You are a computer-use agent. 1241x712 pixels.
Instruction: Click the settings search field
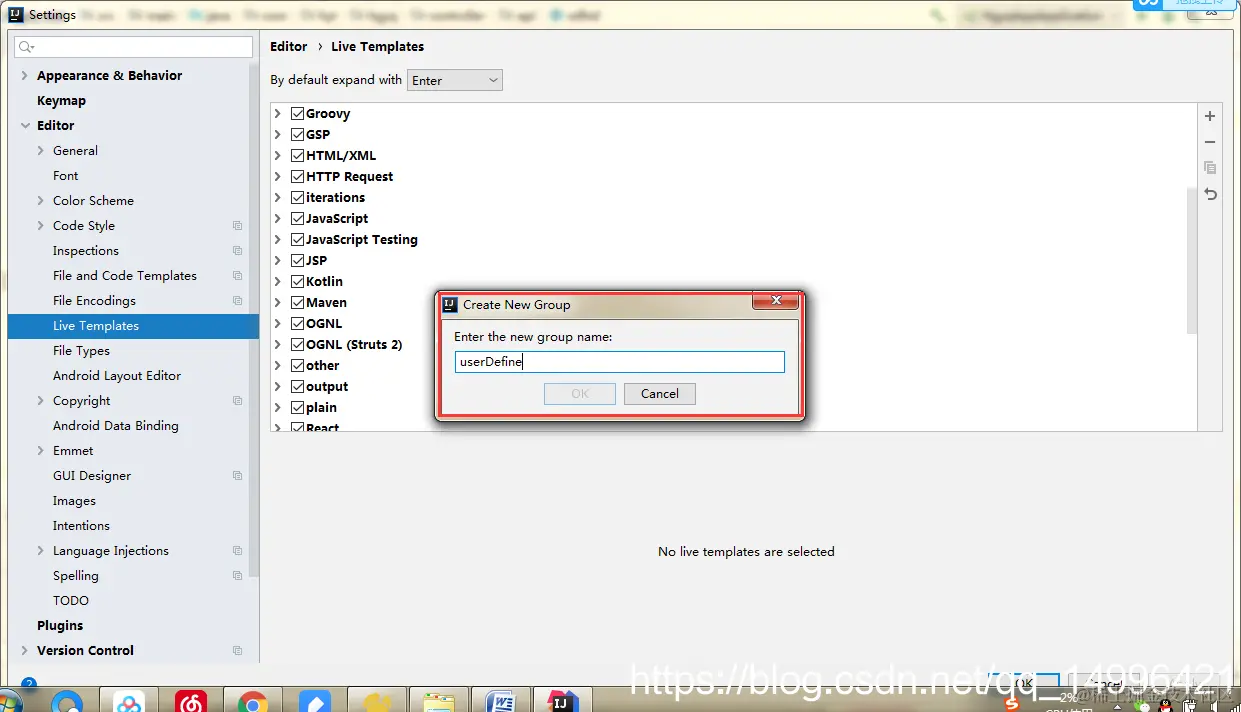point(134,47)
